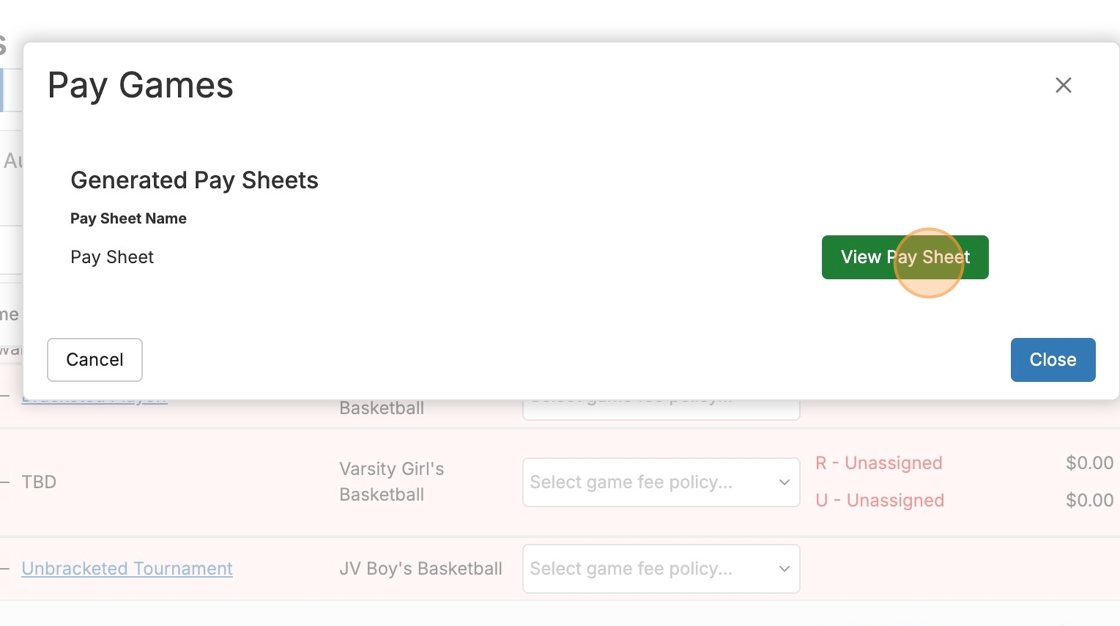This screenshot has width=1120, height=626.
Task: Click the $0.00 fee beside R - Unassigned
Action: coord(1089,463)
